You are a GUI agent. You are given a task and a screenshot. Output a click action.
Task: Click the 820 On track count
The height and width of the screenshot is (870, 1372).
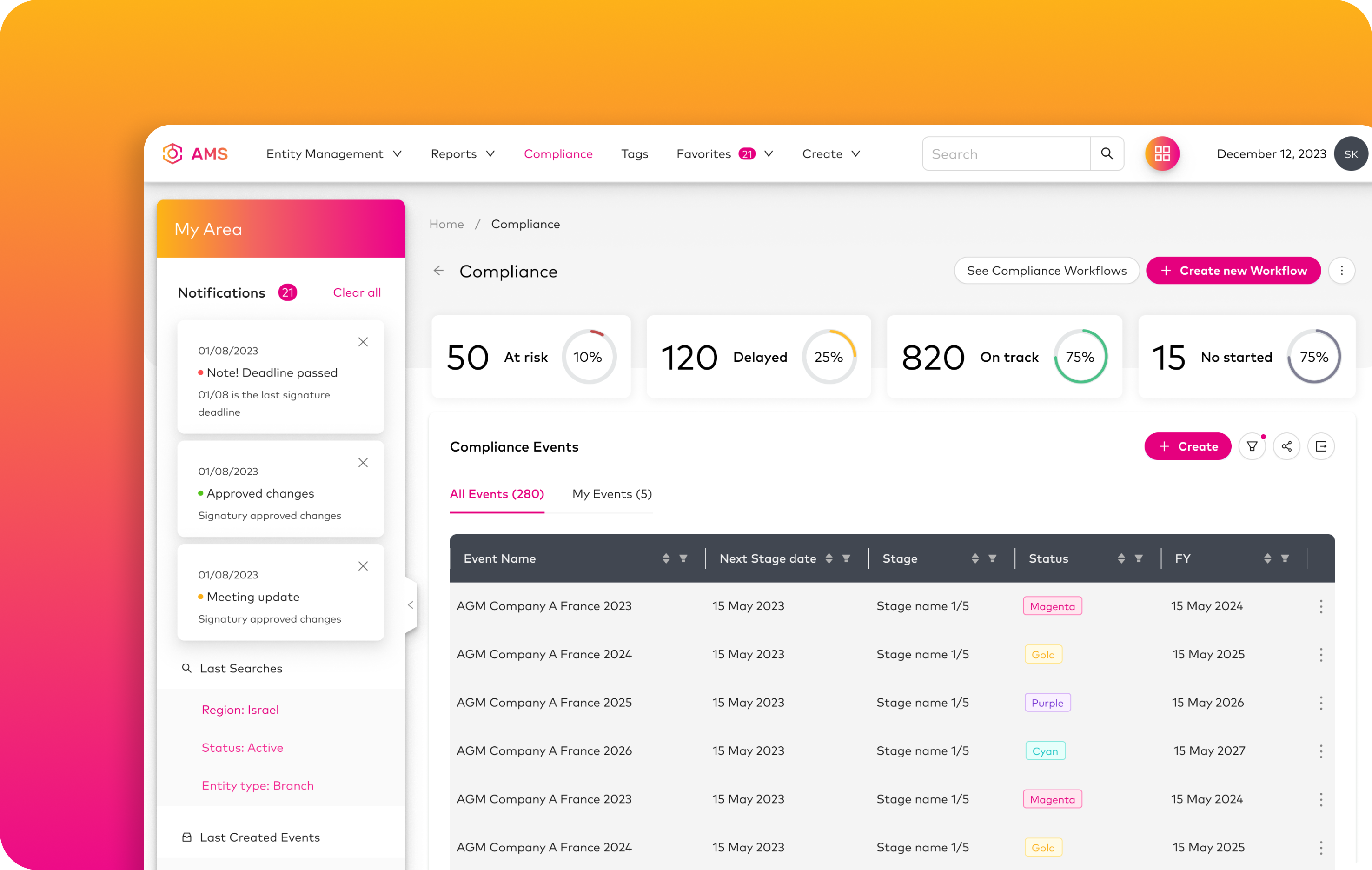[933, 358]
